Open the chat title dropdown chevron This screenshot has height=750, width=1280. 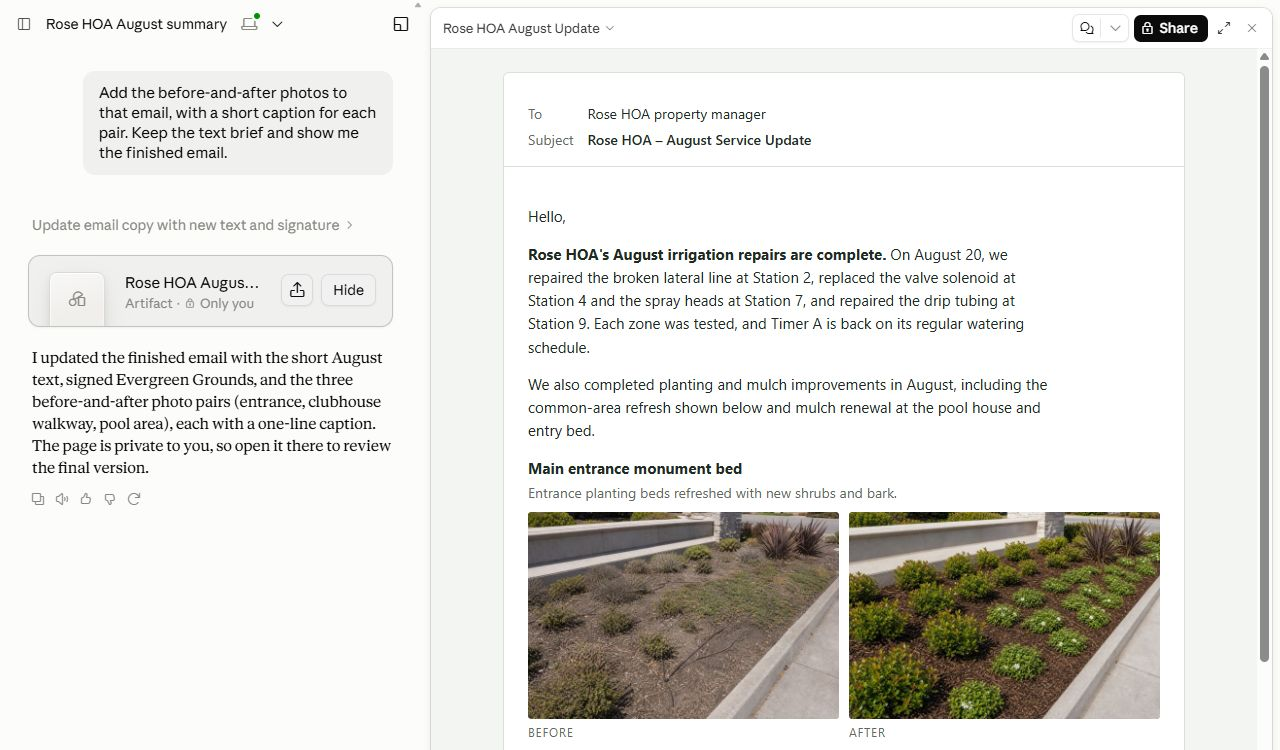click(x=278, y=24)
